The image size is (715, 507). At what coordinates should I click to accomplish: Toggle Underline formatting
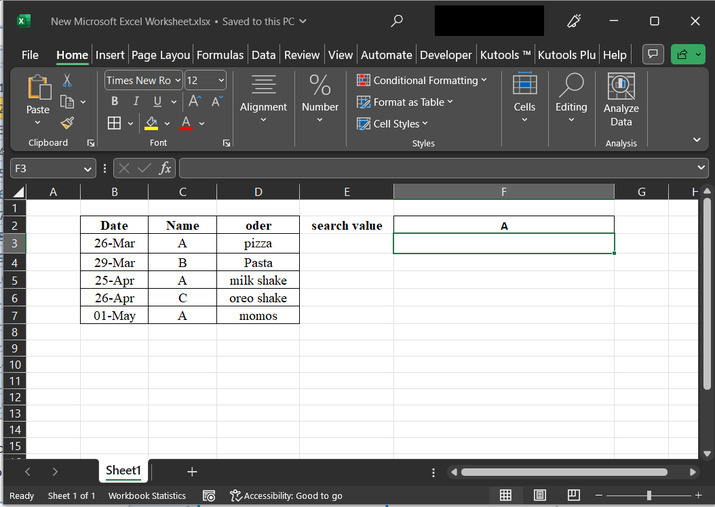click(157, 101)
